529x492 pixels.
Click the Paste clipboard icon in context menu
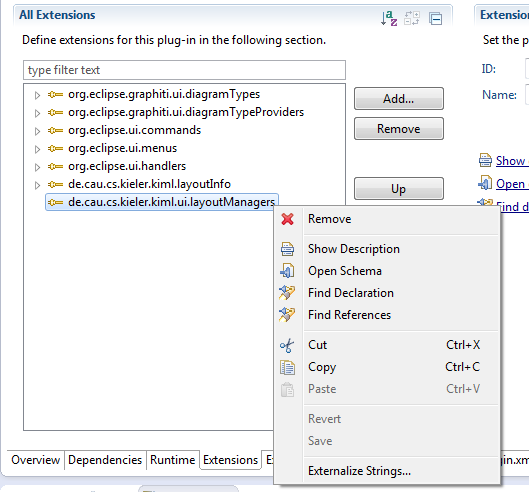pos(287,389)
